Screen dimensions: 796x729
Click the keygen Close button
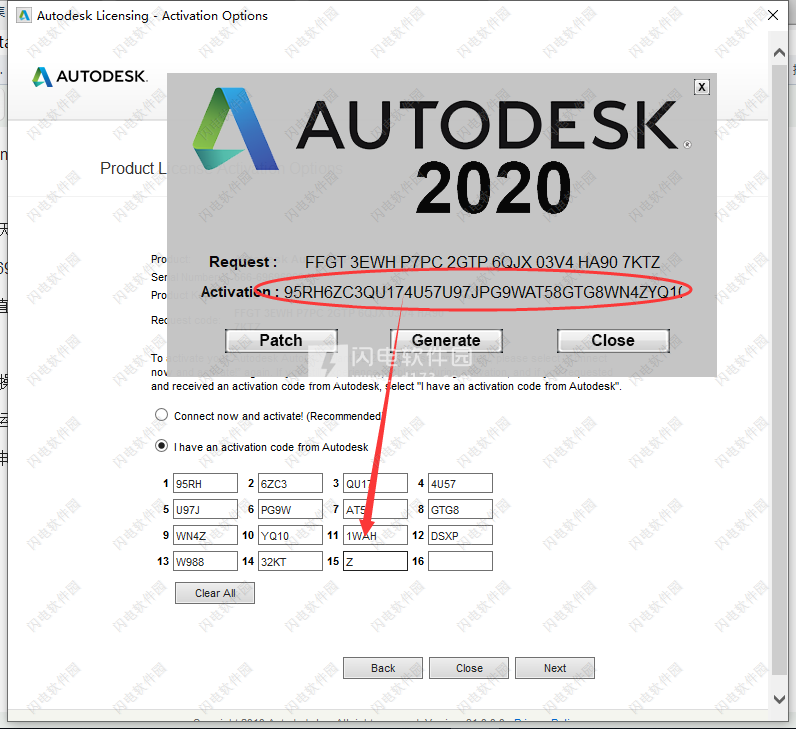click(613, 340)
